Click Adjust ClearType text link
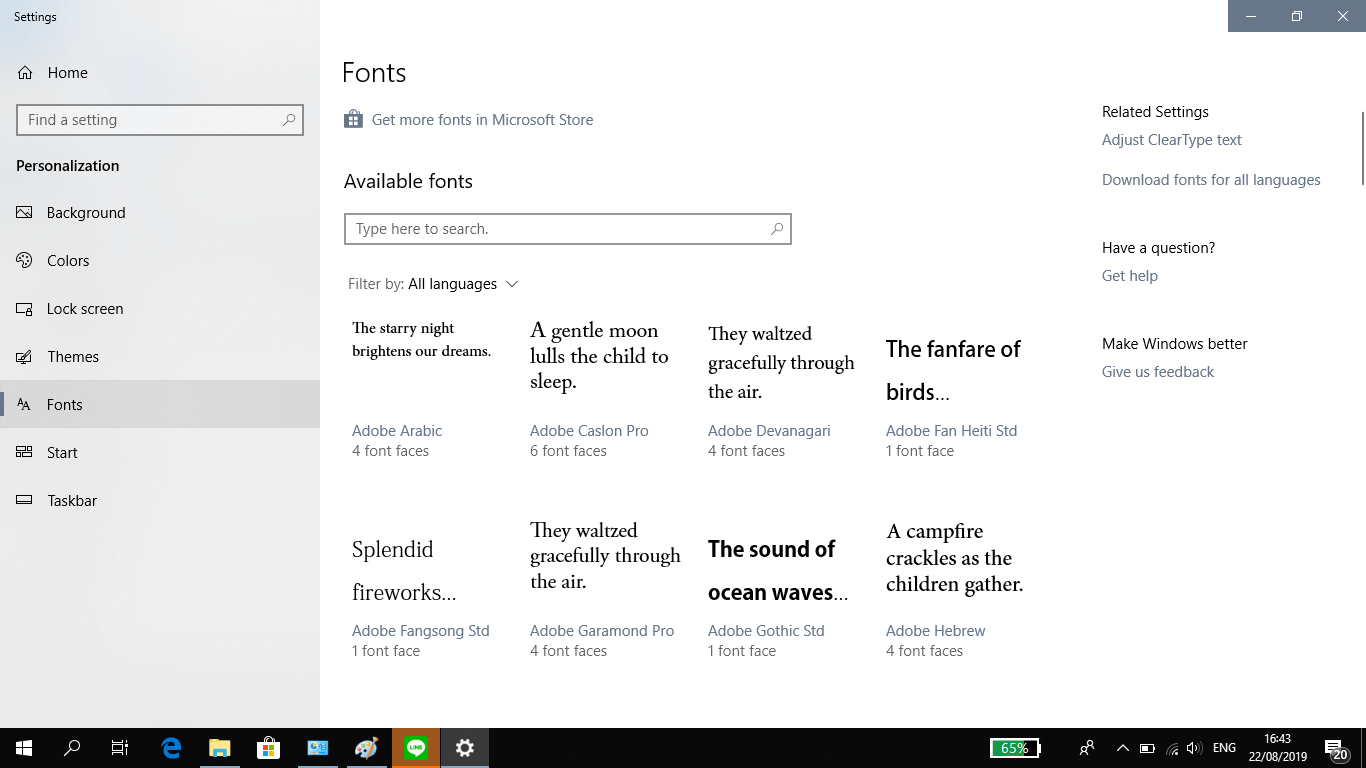The height and width of the screenshot is (768, 1366). [1171, 140]
